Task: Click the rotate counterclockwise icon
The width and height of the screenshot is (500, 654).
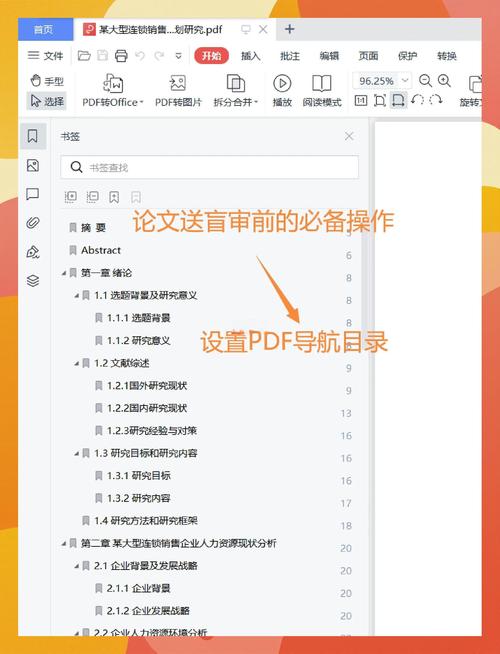Action: 417,100
